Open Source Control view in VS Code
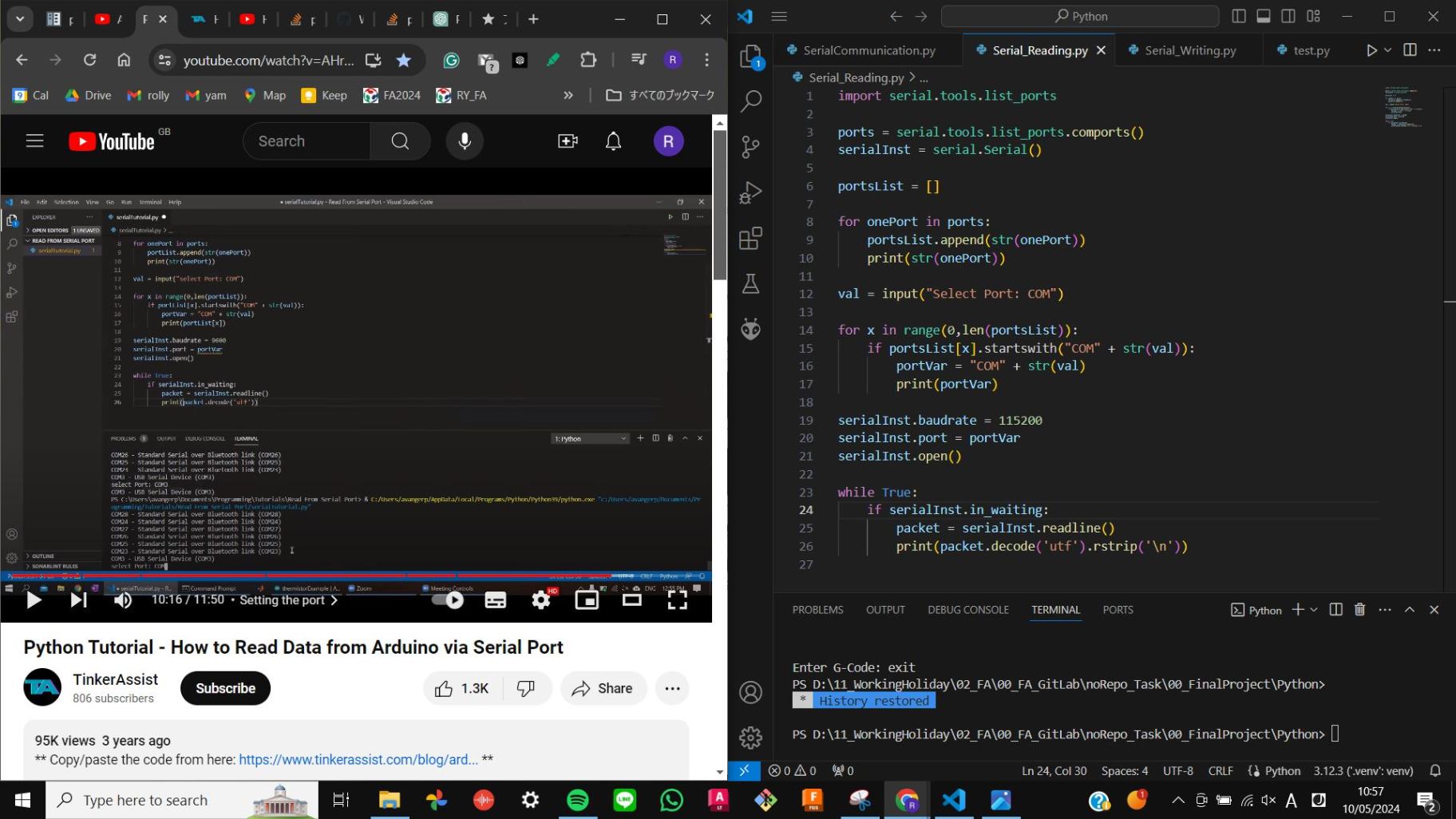Image resolution: width=1456 pixels, height=819 pixels. tap(751, 146)
